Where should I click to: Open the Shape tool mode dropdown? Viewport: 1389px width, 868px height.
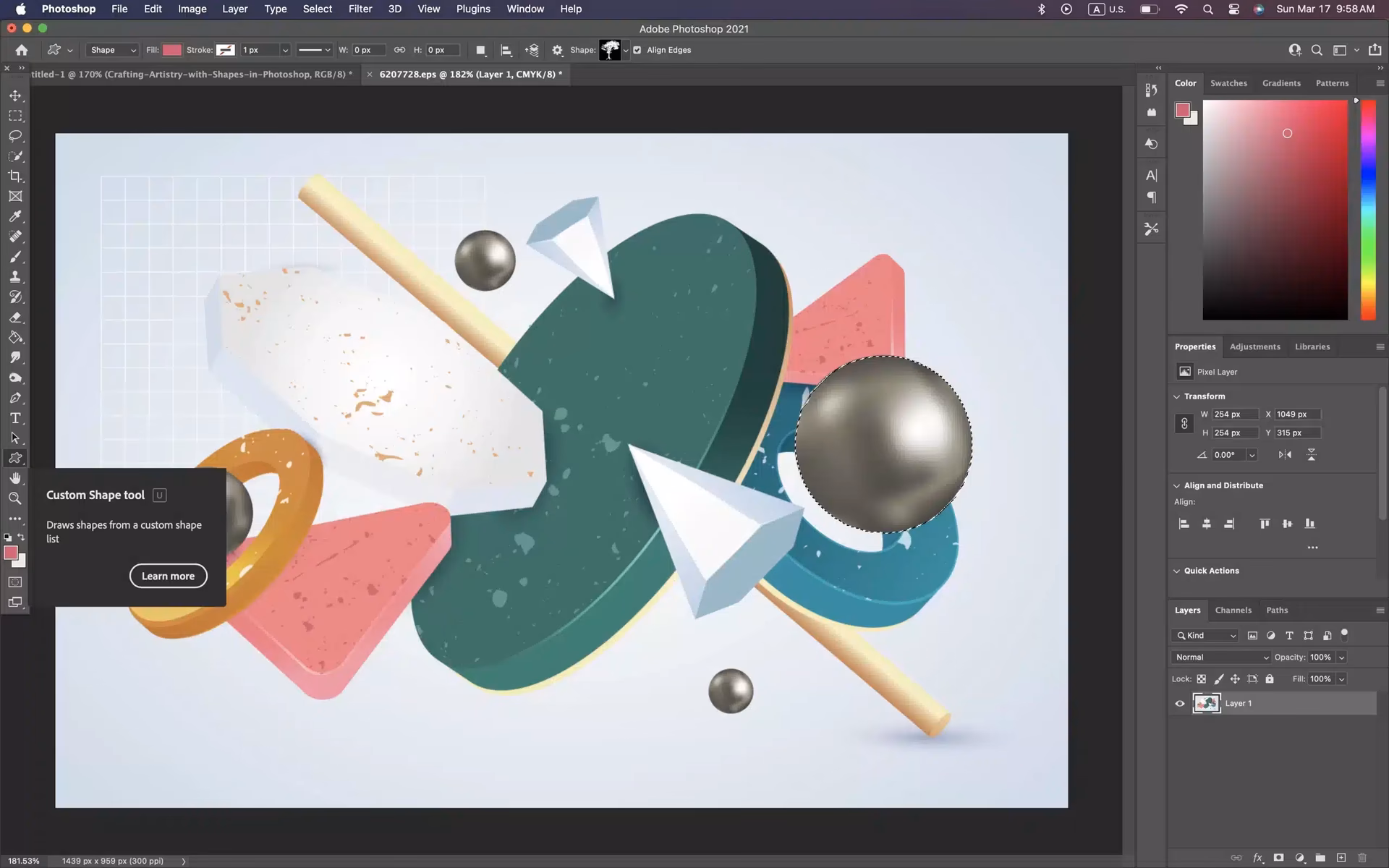(x=111, y=50)
